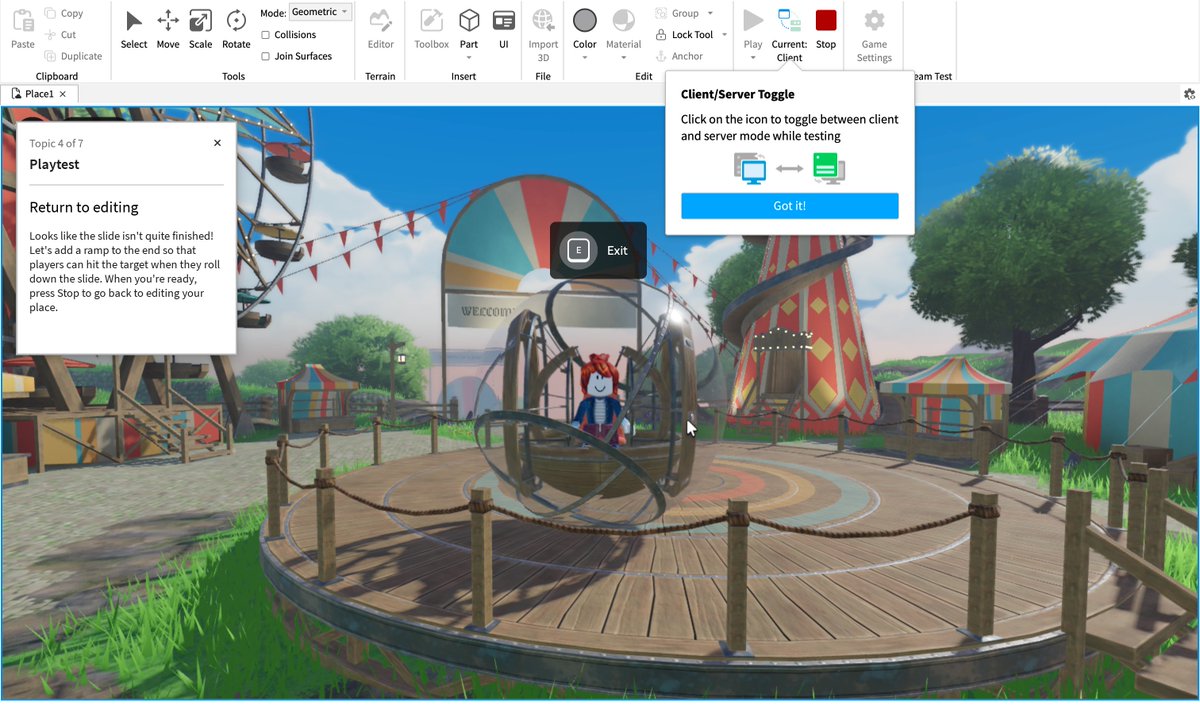Click Copy in Clipboard group

click(x=64, y=14)
